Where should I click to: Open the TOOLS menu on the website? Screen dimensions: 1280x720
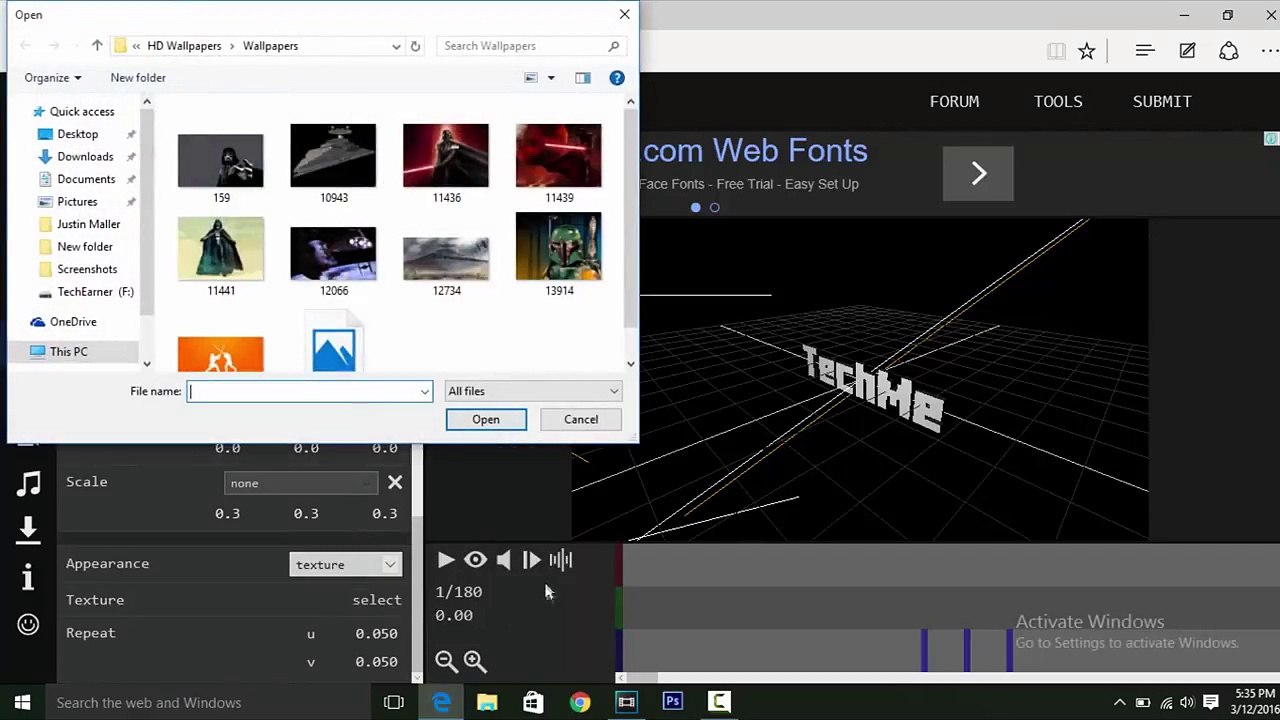click(1058, 101)
